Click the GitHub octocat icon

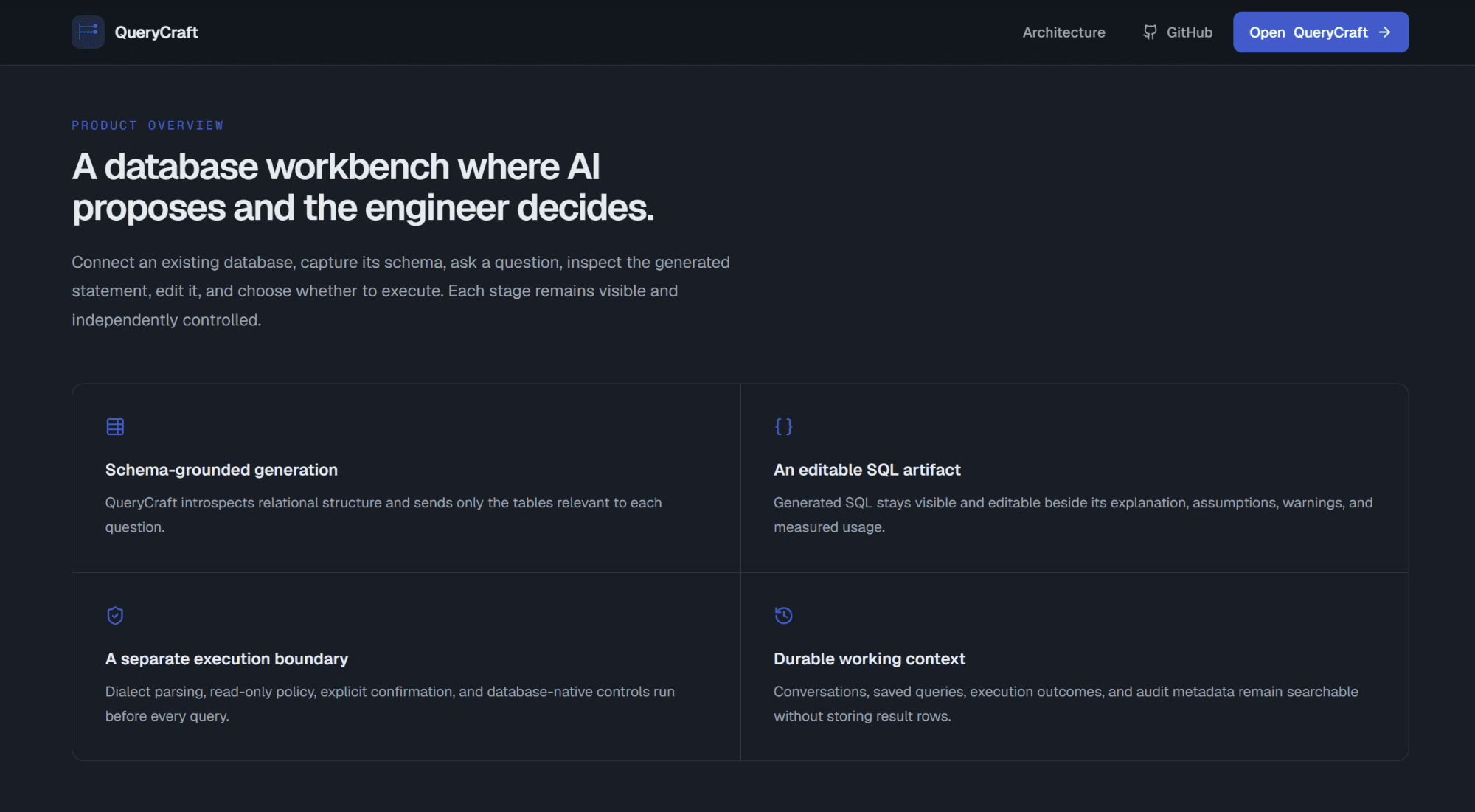click(1150, 32)
